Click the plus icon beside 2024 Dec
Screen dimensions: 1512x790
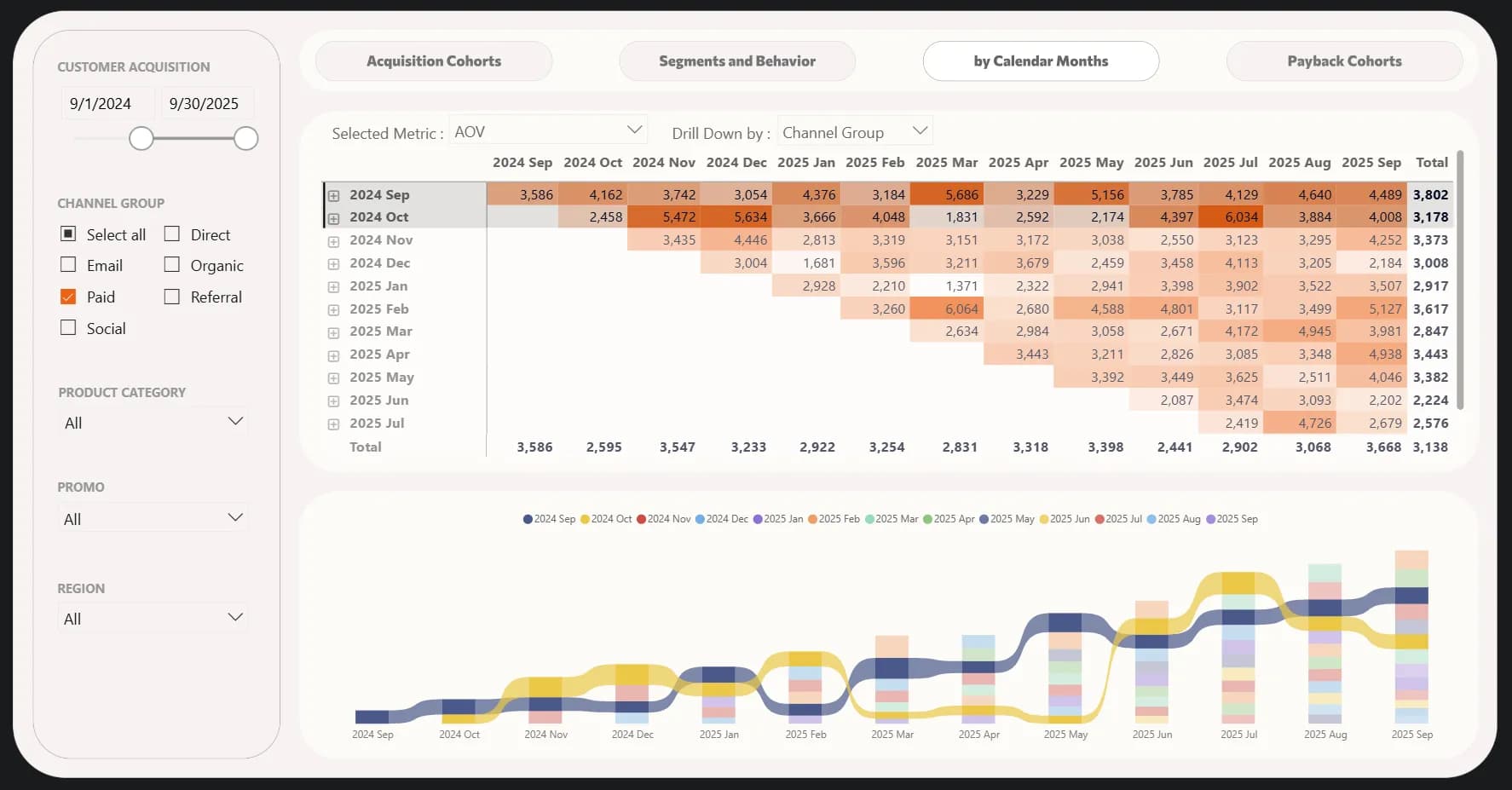point(334,264)
